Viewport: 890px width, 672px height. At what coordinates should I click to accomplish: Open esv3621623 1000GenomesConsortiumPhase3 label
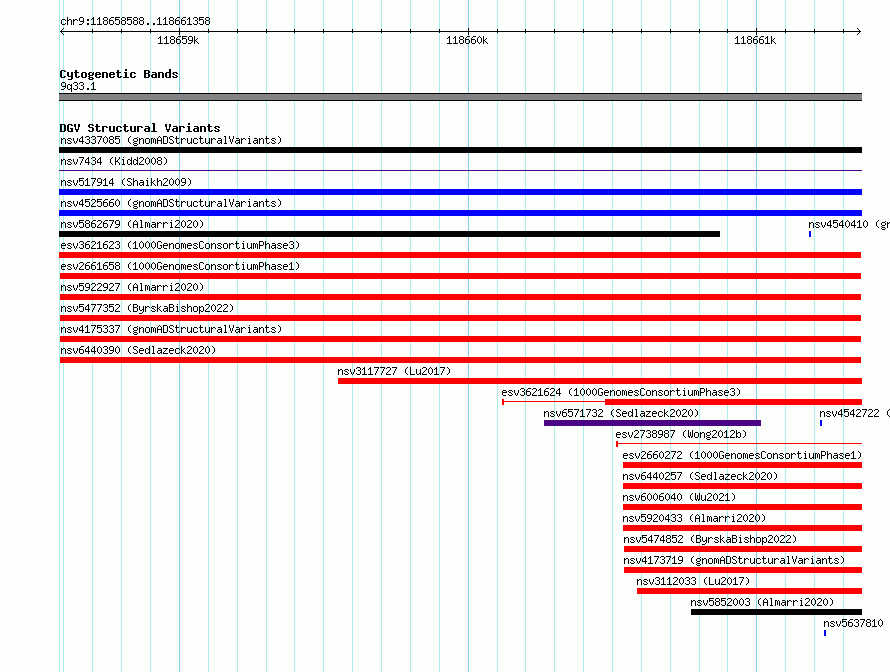point(180,245)
